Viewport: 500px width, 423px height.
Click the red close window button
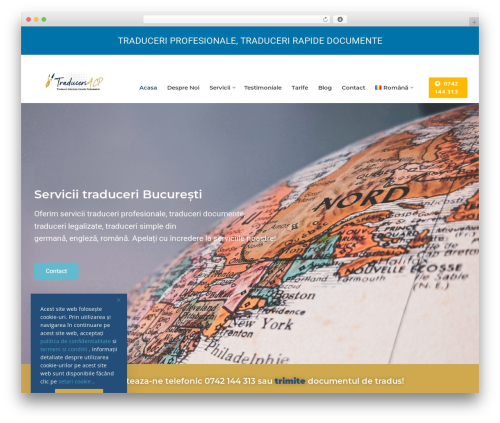click(x=29, y=19)
